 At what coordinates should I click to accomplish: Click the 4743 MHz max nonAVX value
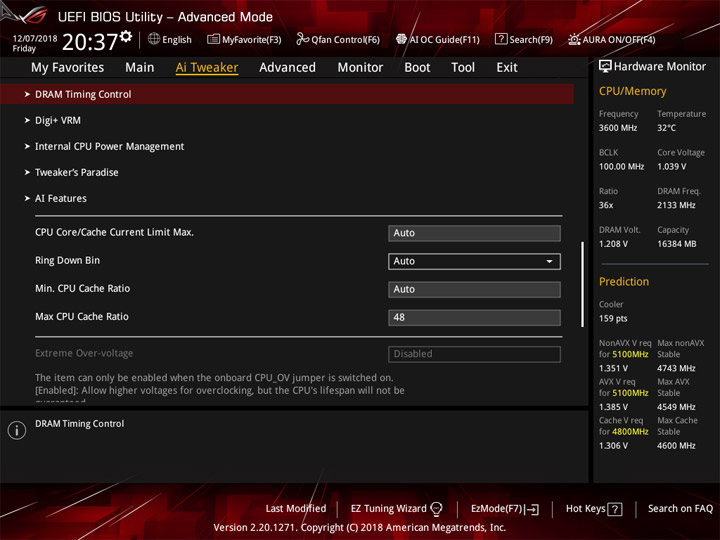tap(676, 368)
